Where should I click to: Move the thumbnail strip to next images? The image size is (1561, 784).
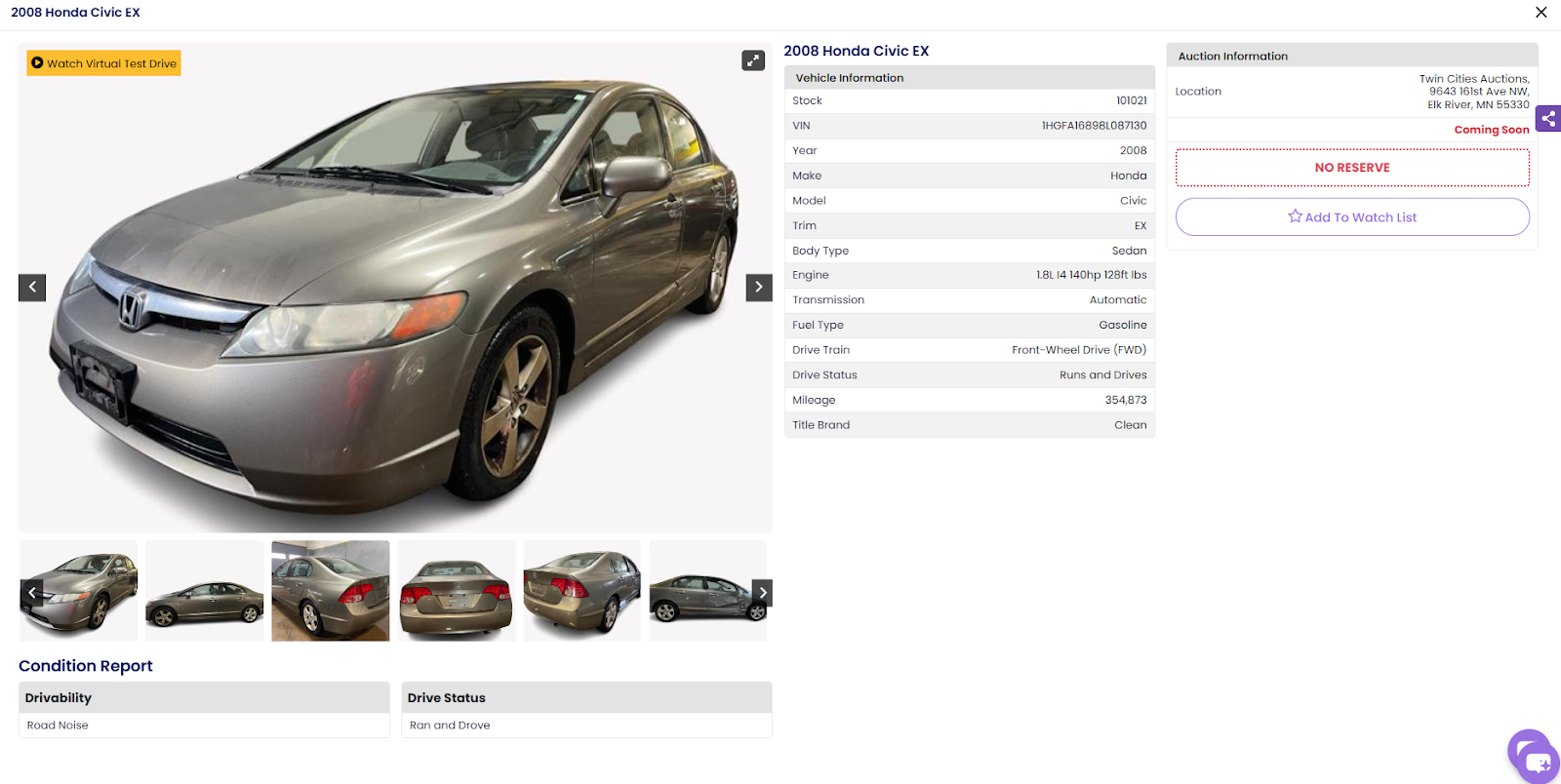pos(762,592)
